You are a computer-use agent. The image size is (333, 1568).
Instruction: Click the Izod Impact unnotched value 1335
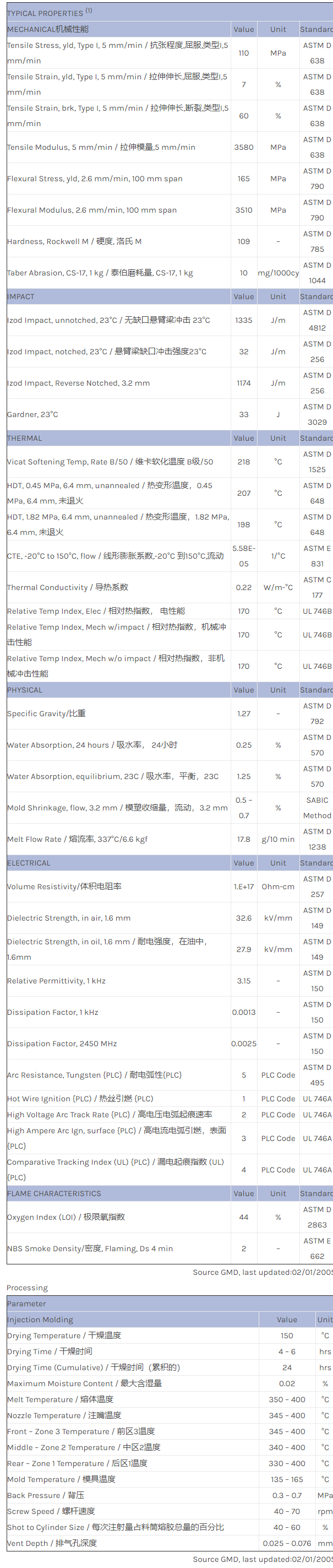[x=244, y=320]
